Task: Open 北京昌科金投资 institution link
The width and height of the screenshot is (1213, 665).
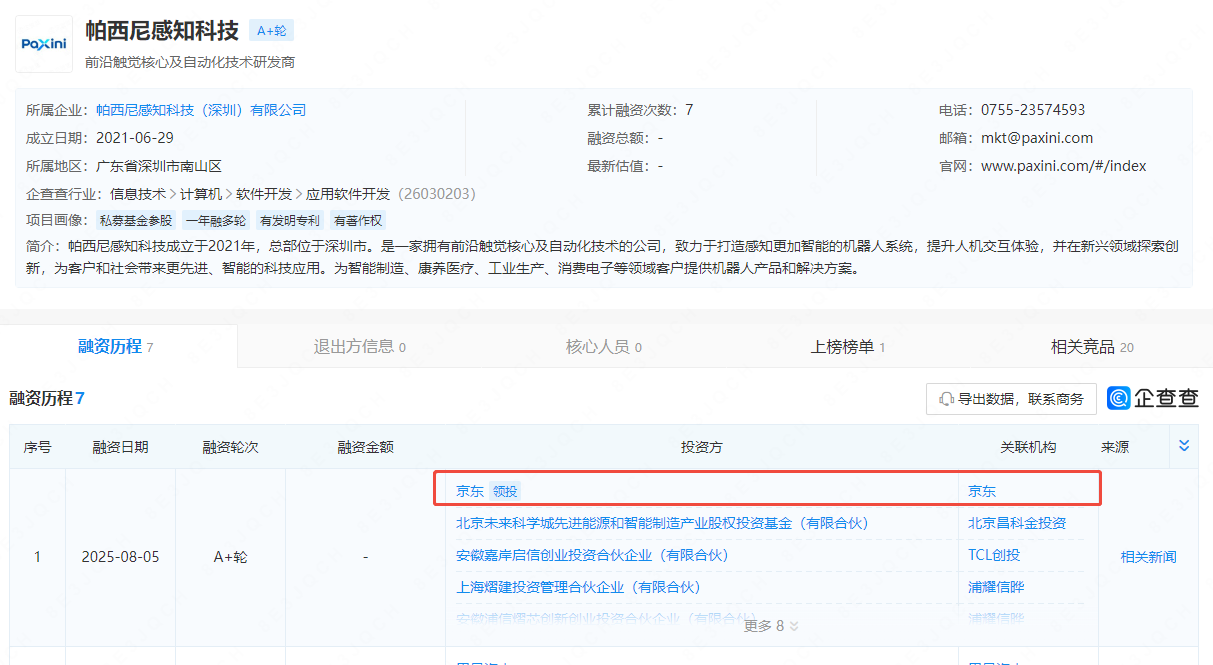Action: 1017,523
